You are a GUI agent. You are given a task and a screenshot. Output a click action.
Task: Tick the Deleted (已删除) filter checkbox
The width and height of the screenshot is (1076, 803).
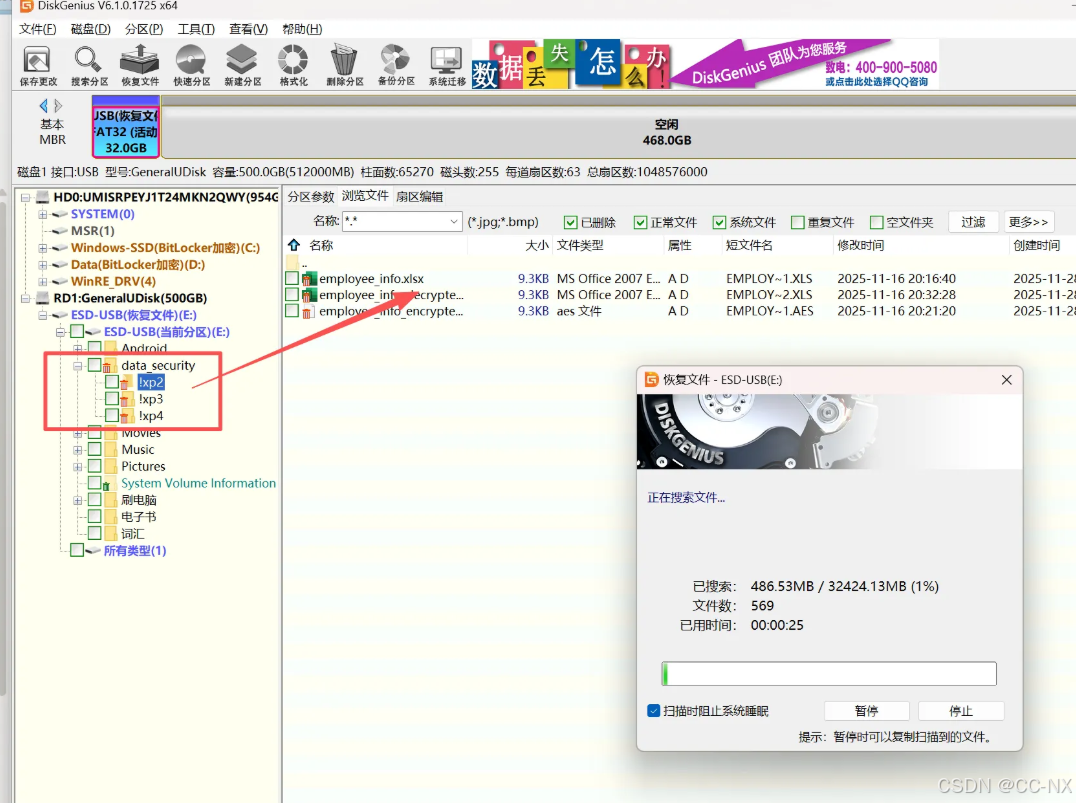click(570, 222)
